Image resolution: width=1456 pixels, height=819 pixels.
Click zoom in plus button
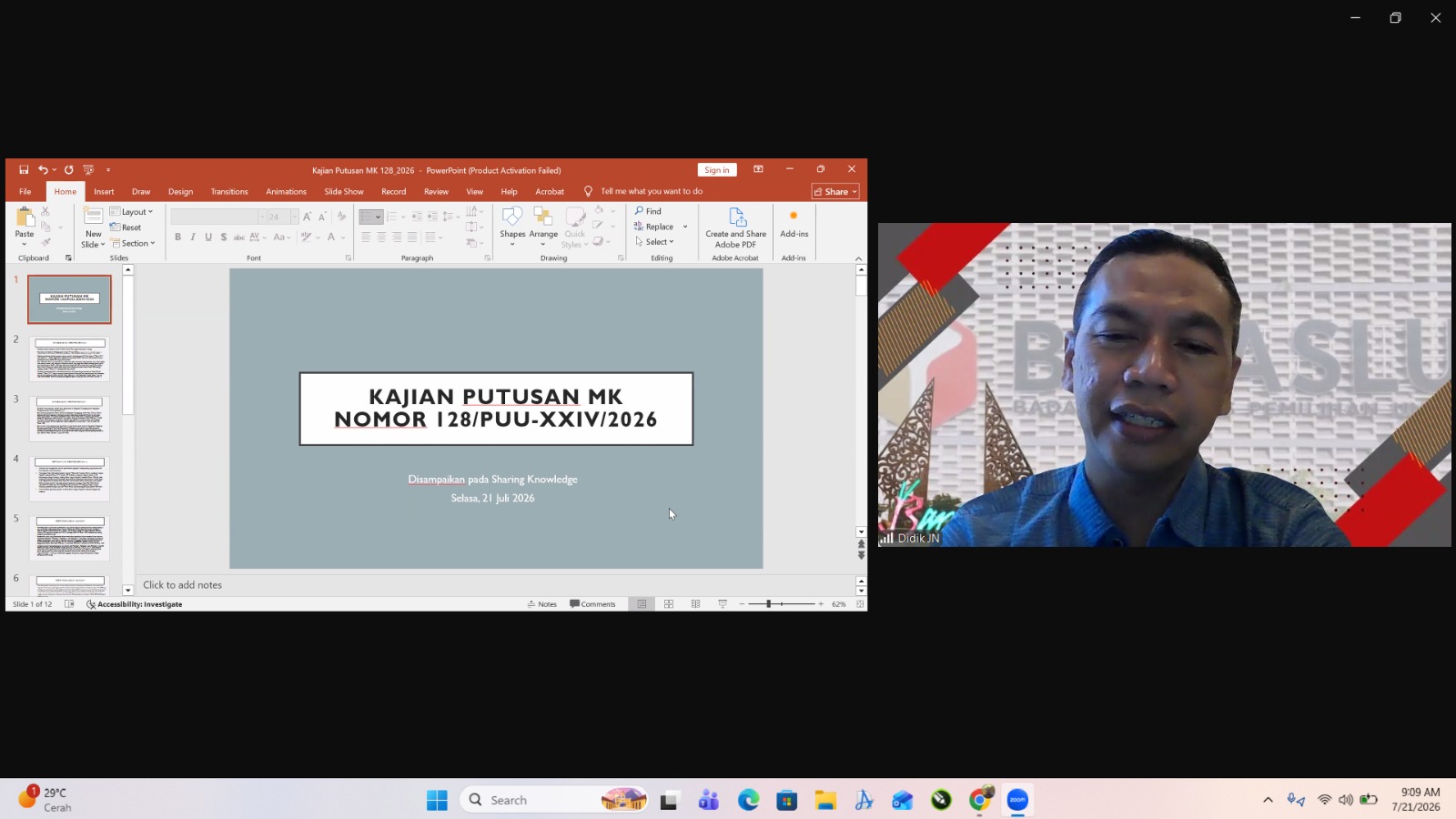pyautogui.click(x=821, y=604)
